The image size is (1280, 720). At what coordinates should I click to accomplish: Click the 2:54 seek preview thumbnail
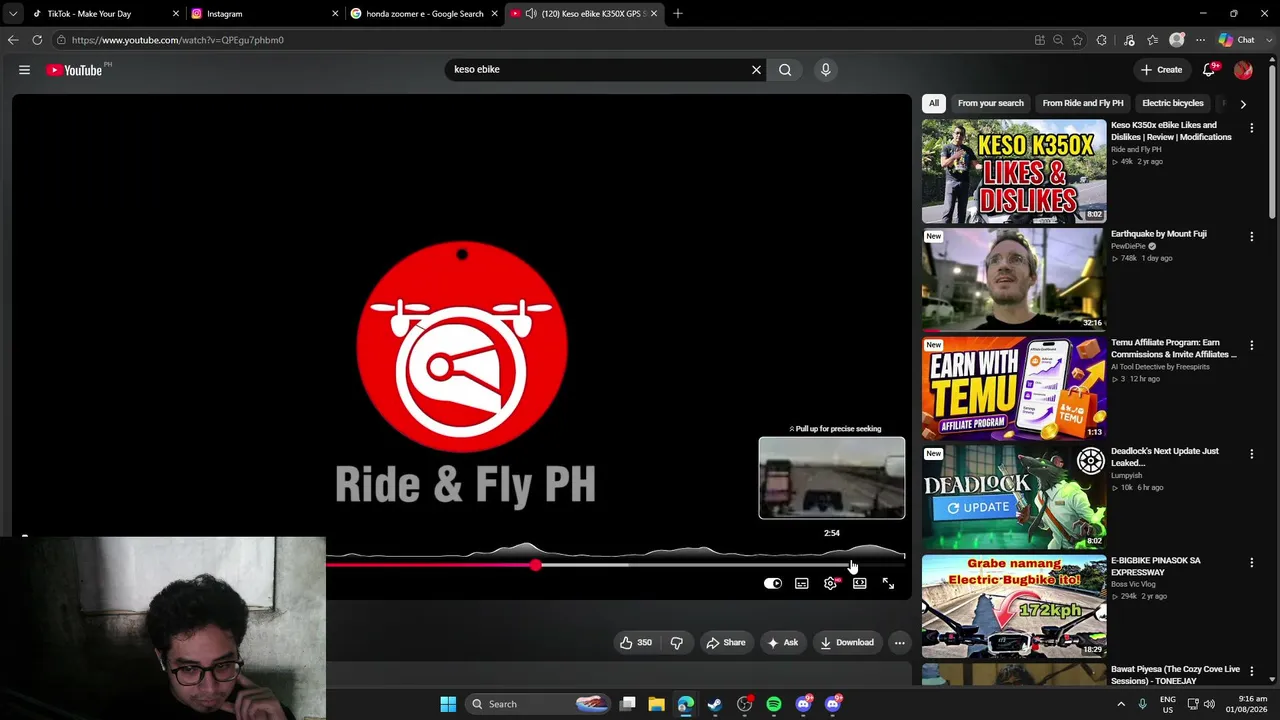(x=832, y=478)
